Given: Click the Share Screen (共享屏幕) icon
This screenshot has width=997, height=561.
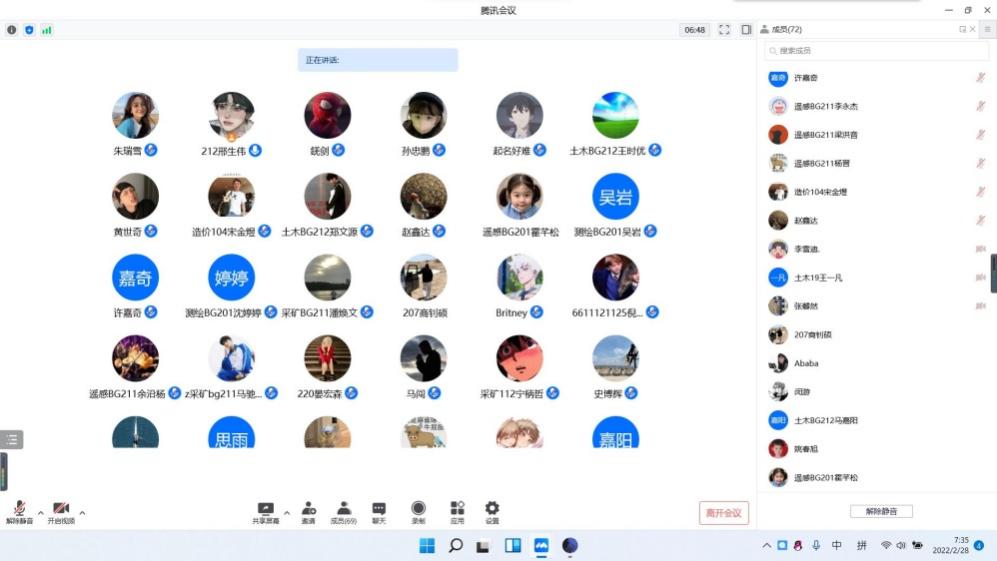Looking at the screenshot, I should click(x=266, y=509).
